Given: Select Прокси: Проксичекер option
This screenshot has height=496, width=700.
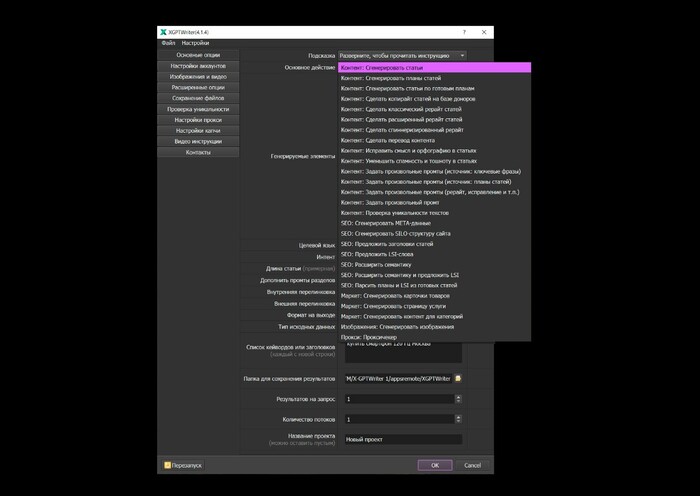Looking at the screenshot, I should pyautogui.click(x=434, y=338).
